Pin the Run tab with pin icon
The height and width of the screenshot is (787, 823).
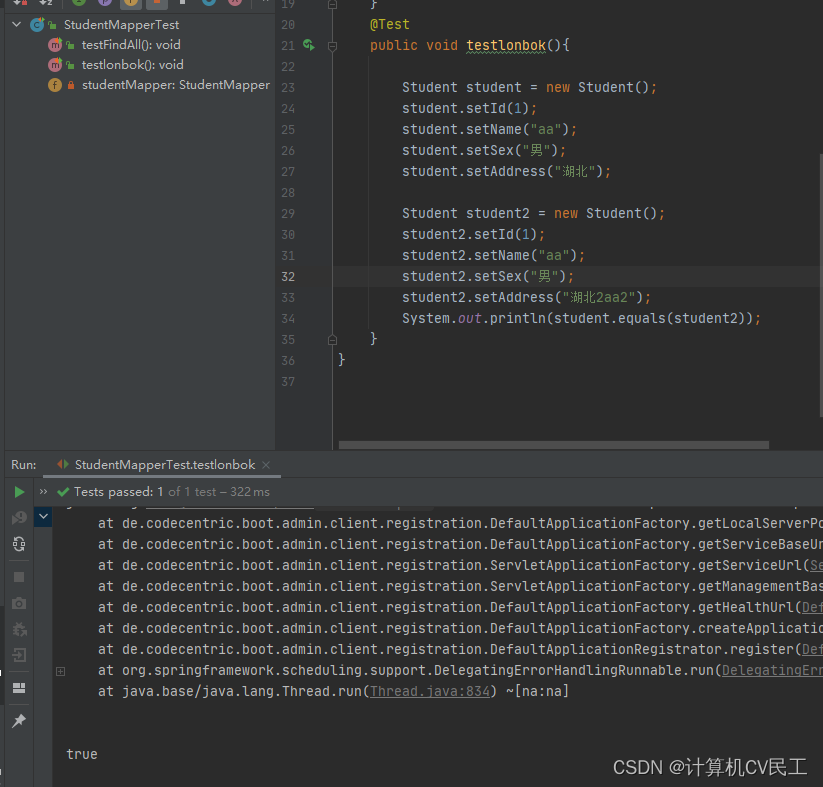[19, 720]
